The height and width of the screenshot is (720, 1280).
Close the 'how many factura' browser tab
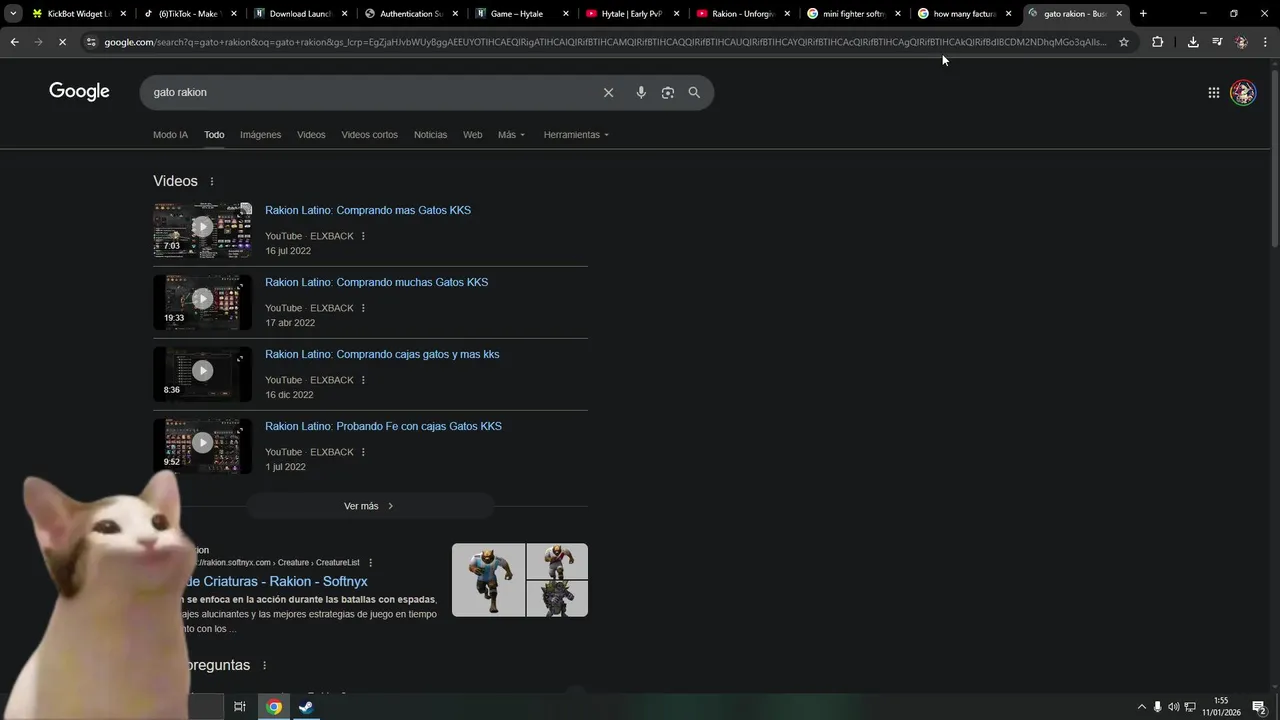click(x=1008, y=14)
